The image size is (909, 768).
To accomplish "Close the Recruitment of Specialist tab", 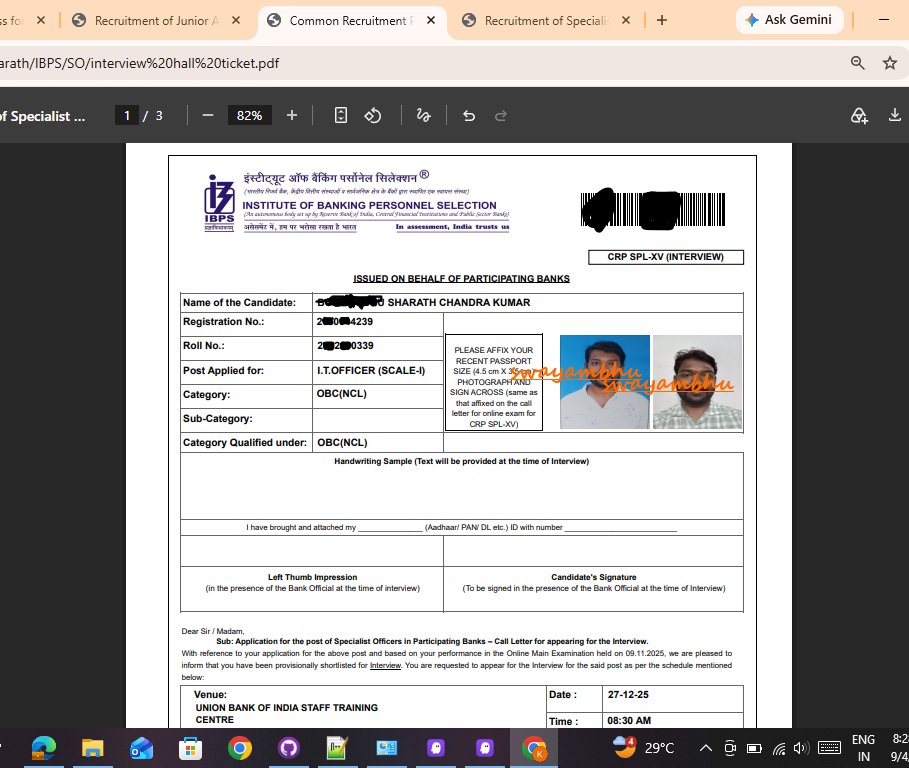I will (626, 20).
